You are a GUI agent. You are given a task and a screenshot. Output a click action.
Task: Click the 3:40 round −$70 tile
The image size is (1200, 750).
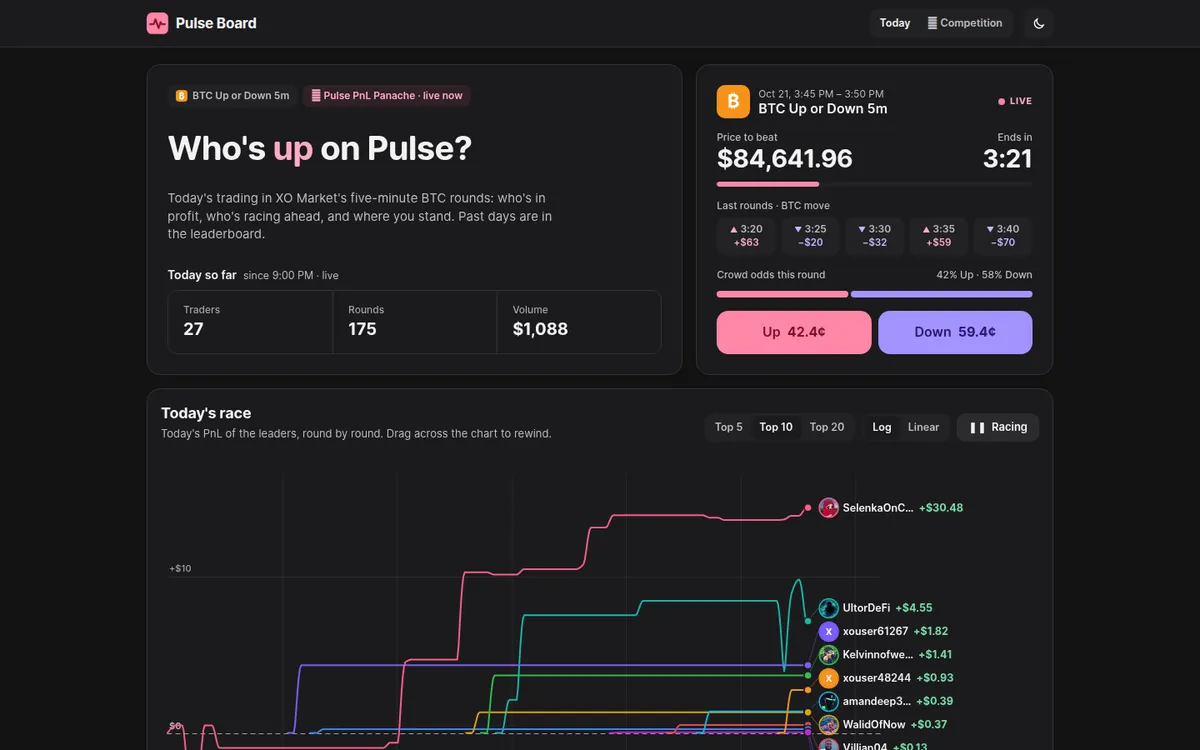1003,236
